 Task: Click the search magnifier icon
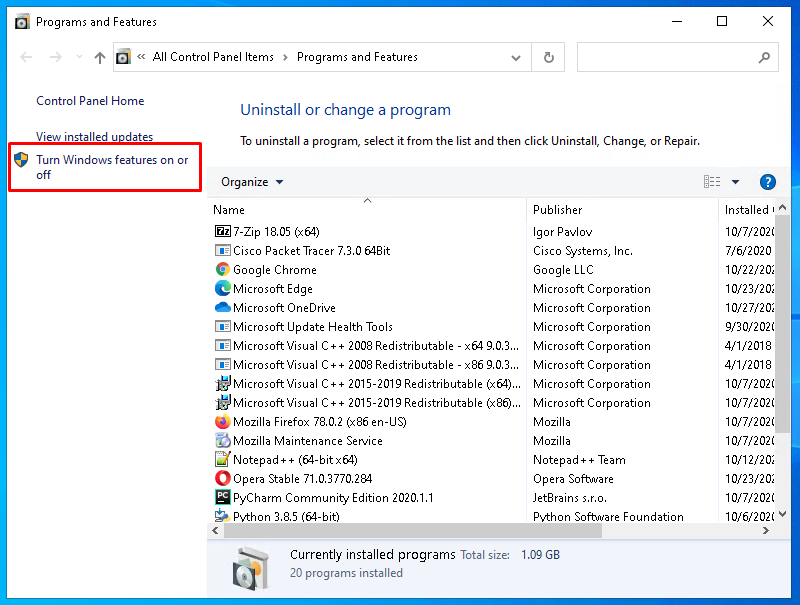pyautogui.click(x=764, y=57)
